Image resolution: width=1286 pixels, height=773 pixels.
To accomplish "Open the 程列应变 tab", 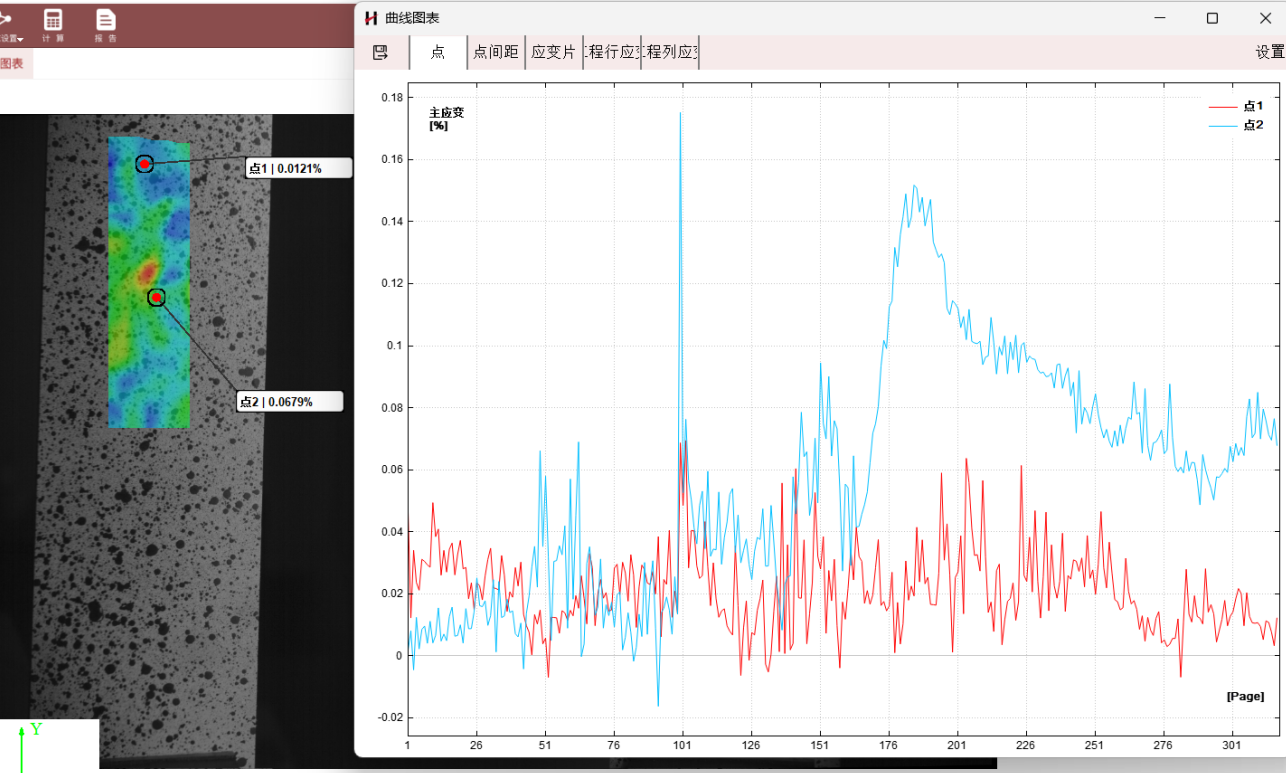I will click(x=670, y=52).
